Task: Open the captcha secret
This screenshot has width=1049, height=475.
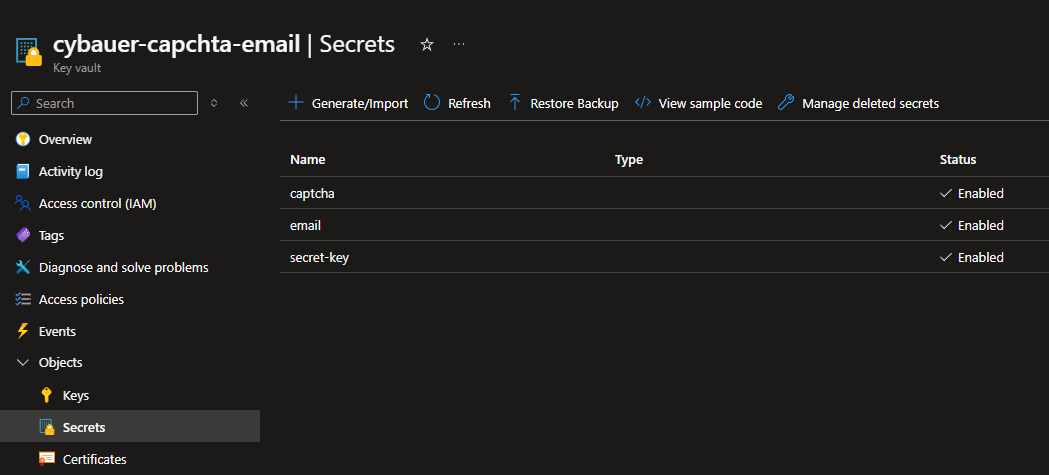Action: (x=312, y=193)
